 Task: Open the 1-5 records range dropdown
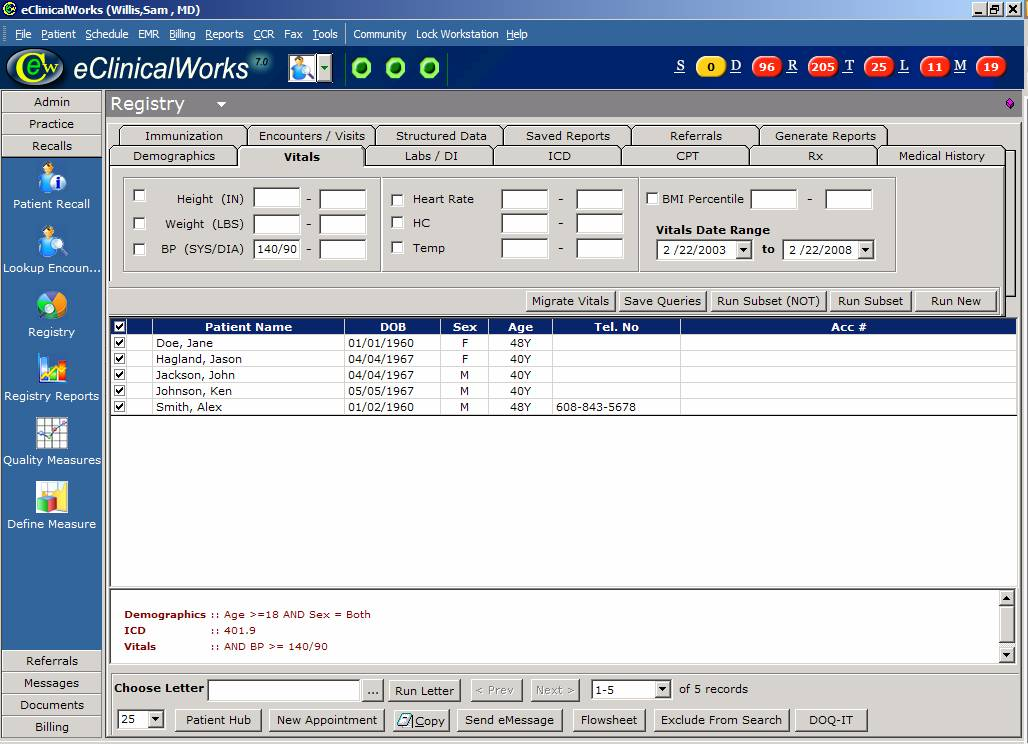(x=663, y=689)
